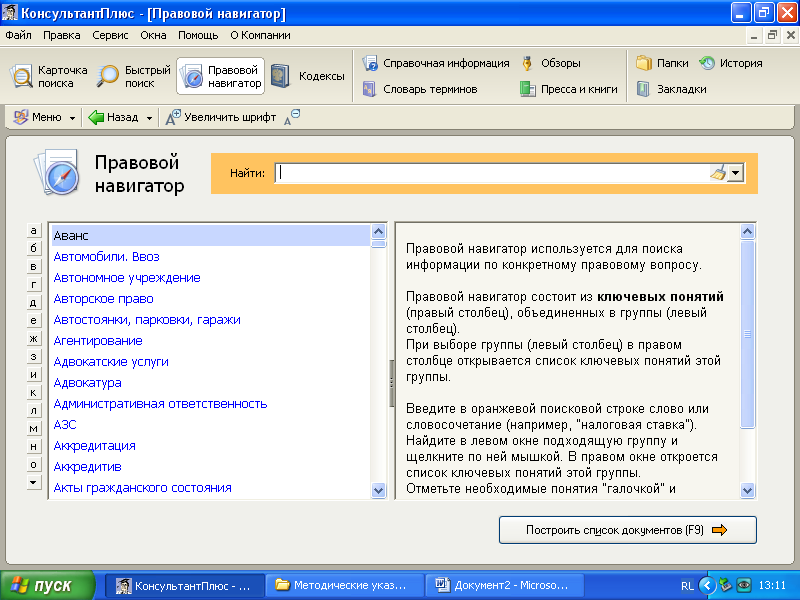Open История history
The height and width of the screenshot is (600, 800).
pyautogui.click(x=731, y=63)
